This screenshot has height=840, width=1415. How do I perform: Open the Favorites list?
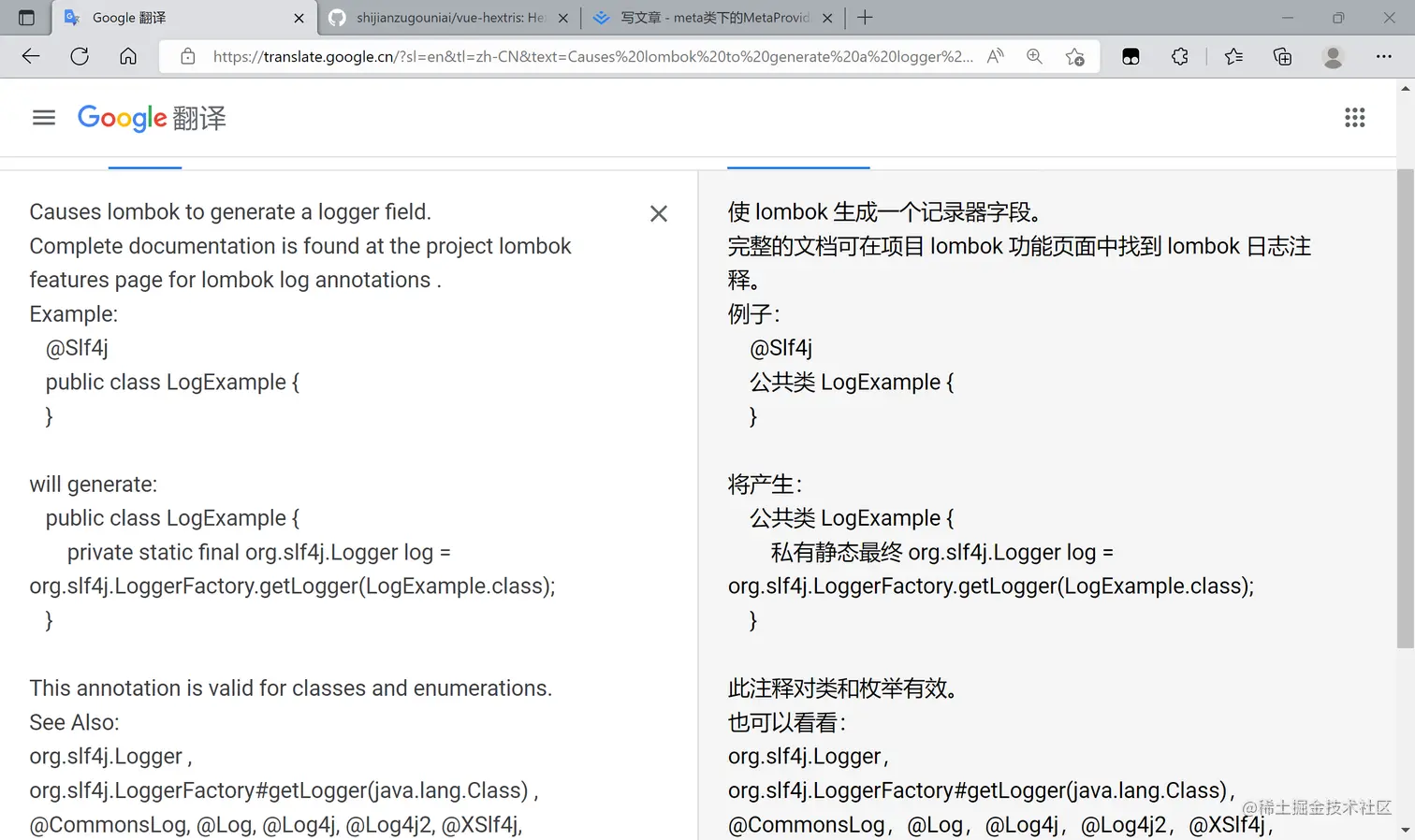pos(1233,56)
